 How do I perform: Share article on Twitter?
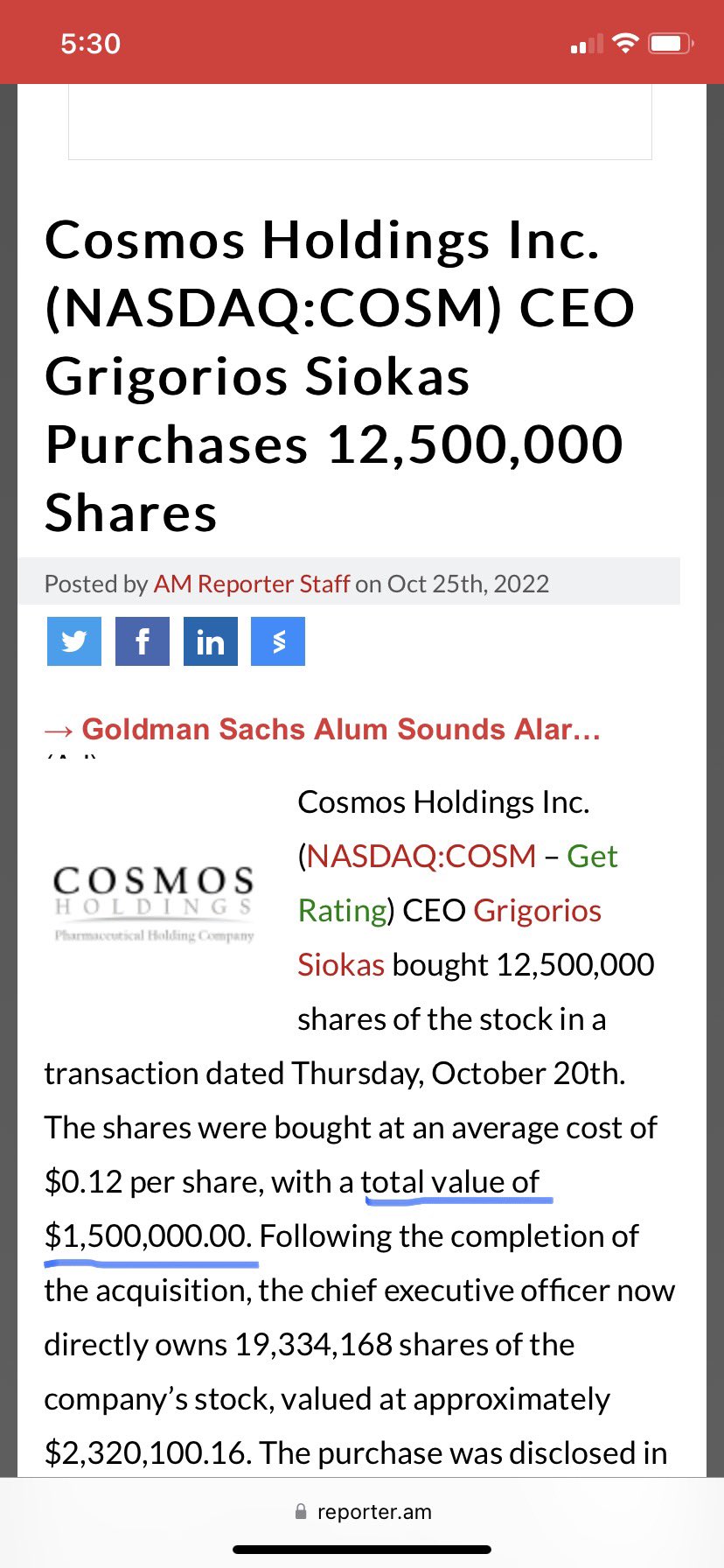[x=73, y=641]
